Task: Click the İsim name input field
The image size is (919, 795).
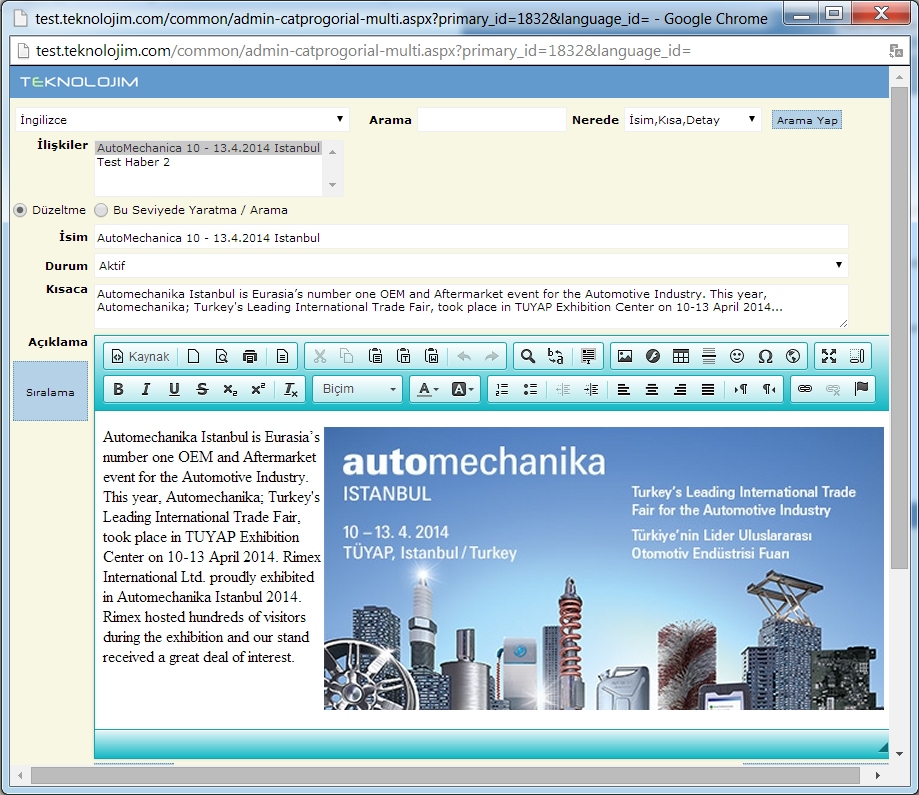Action: [x=471, y=237]
